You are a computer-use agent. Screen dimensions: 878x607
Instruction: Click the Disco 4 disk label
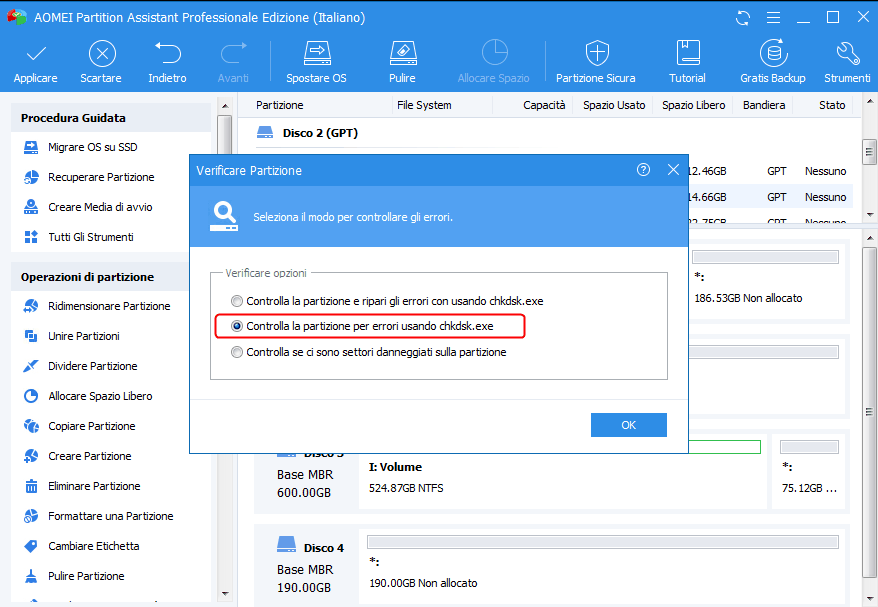pos(324,548)
